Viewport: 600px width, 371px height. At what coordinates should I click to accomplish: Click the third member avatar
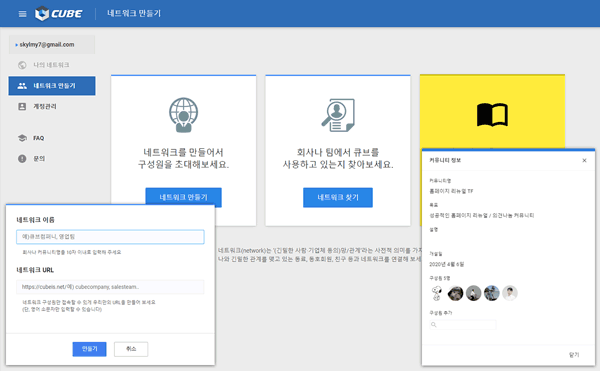pyautogui.click(x=473, y=293)
